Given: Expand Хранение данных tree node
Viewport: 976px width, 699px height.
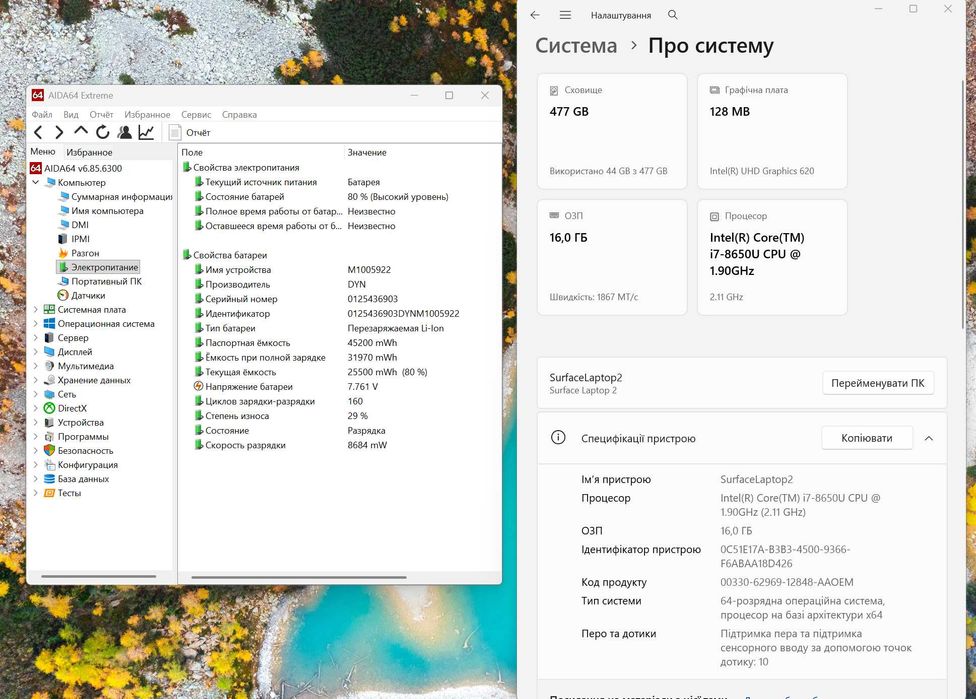Looking at the screenshot, I should point(35,380).
